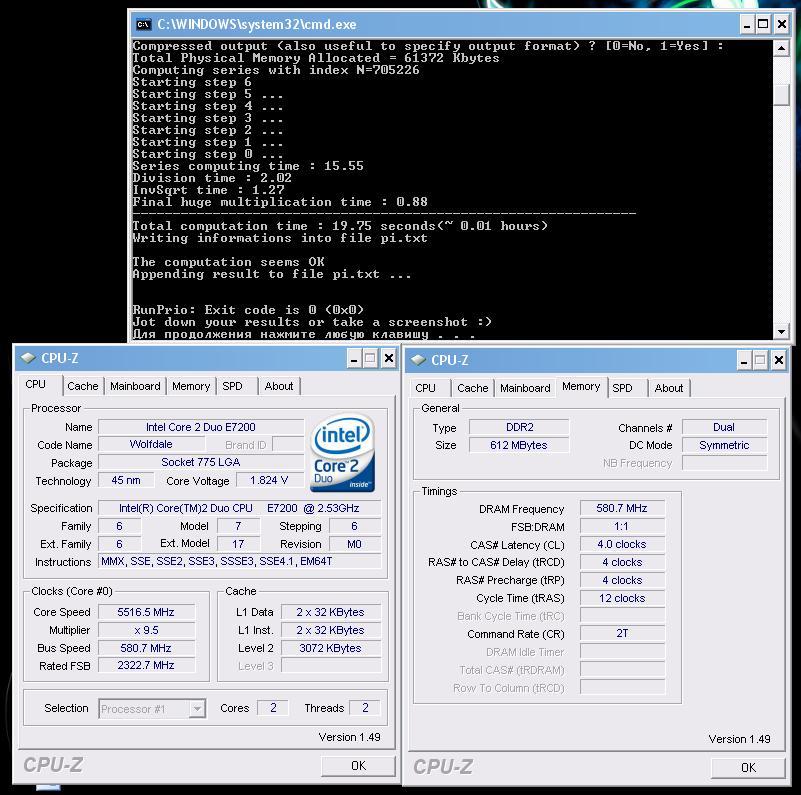
Task: Minimize the right CPU-Z window
Action: 744,361
